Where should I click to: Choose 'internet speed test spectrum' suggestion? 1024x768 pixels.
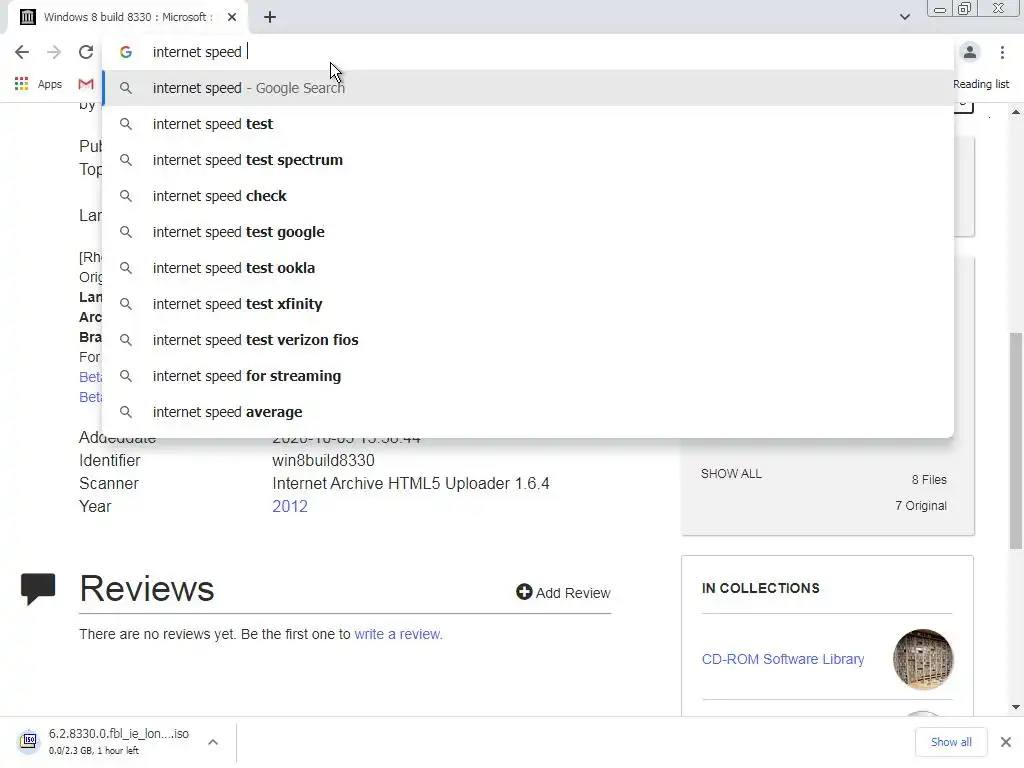(x=528, y=160)
